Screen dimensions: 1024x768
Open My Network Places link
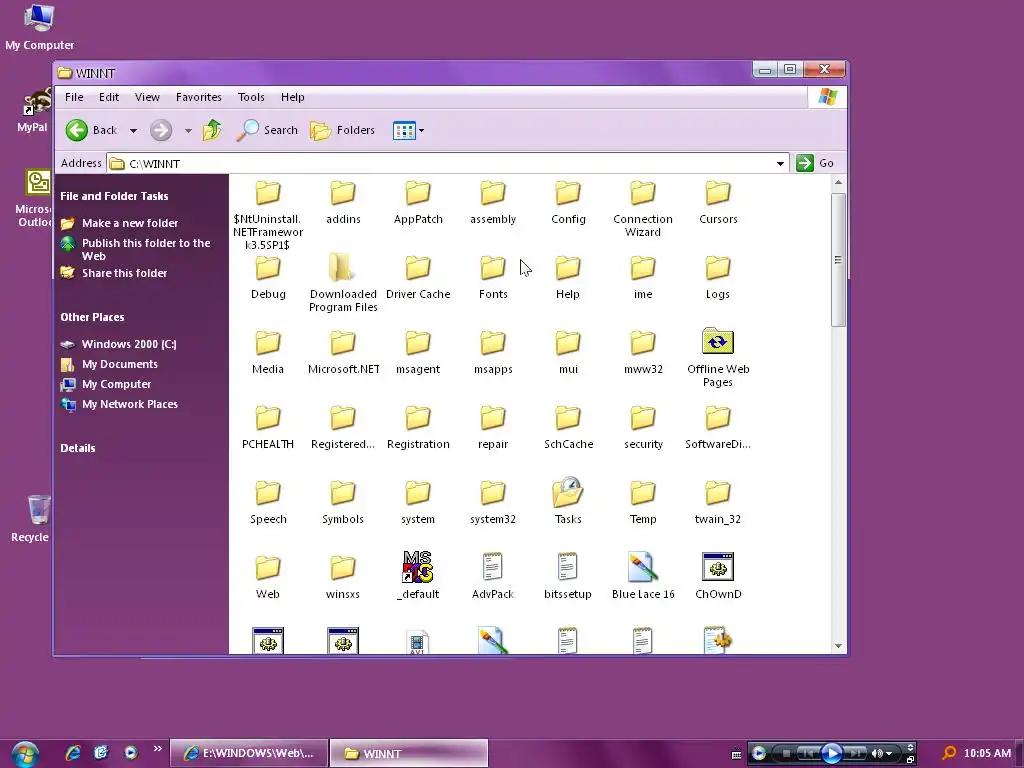coord(120,404)
